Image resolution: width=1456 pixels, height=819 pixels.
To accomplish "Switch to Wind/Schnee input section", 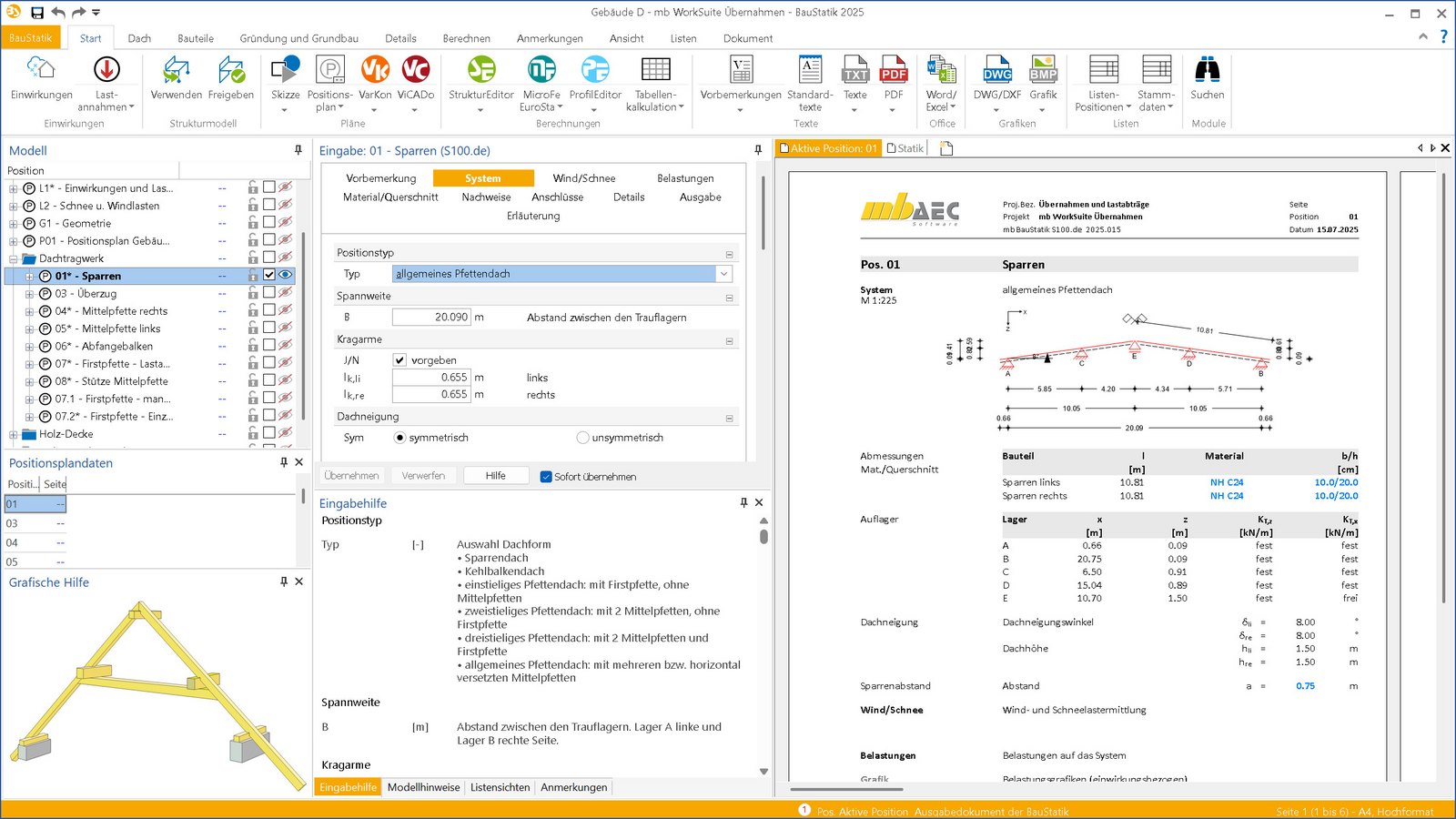I will click(583, 178).
